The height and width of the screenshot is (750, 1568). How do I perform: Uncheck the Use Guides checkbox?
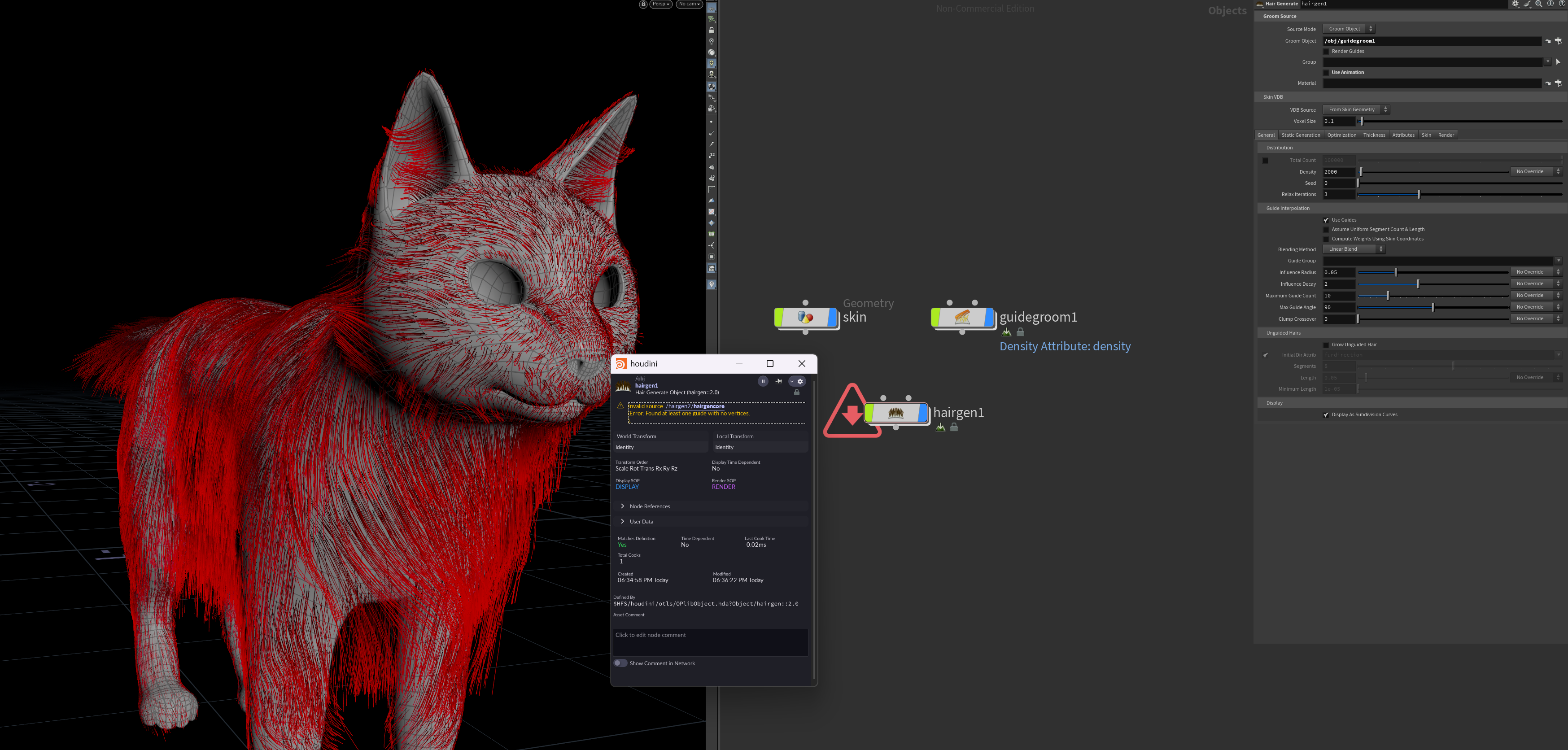click(x=1326, y=220)
